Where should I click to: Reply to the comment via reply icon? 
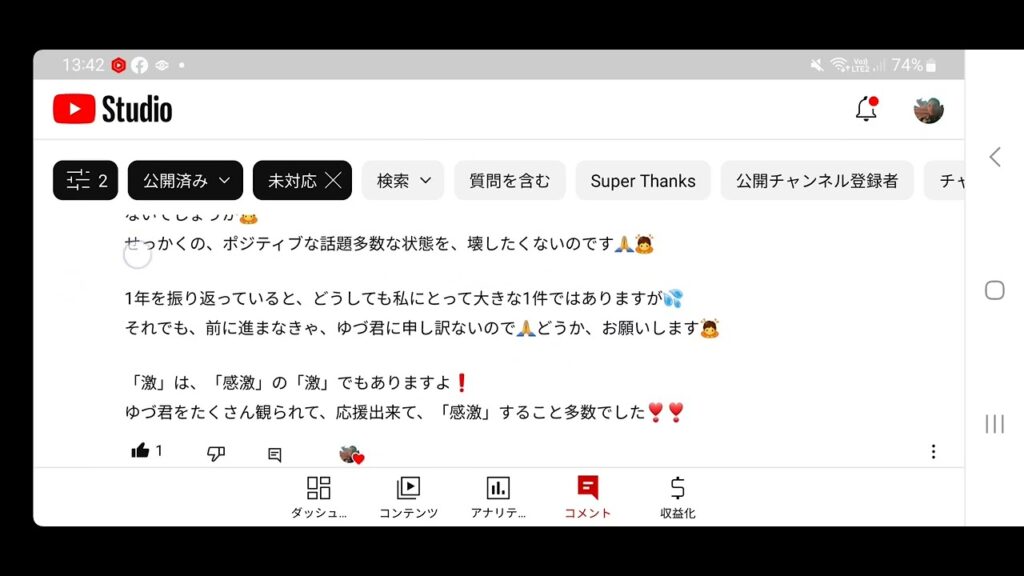pyautogui.click(x=275, y=455)
